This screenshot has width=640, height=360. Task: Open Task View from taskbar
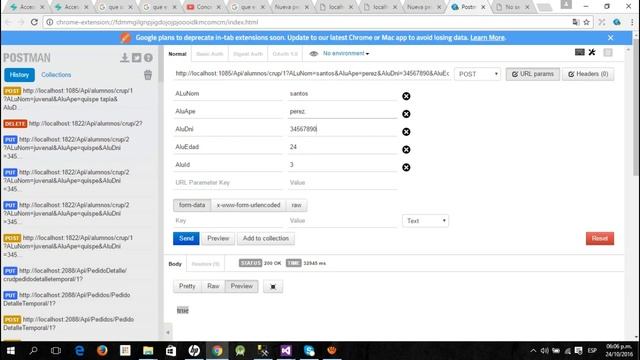pos(56,351)
